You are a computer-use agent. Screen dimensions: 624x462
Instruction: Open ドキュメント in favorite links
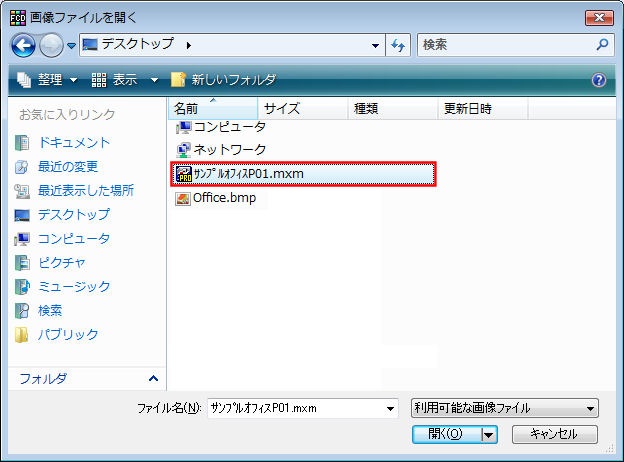click(74, 143)
